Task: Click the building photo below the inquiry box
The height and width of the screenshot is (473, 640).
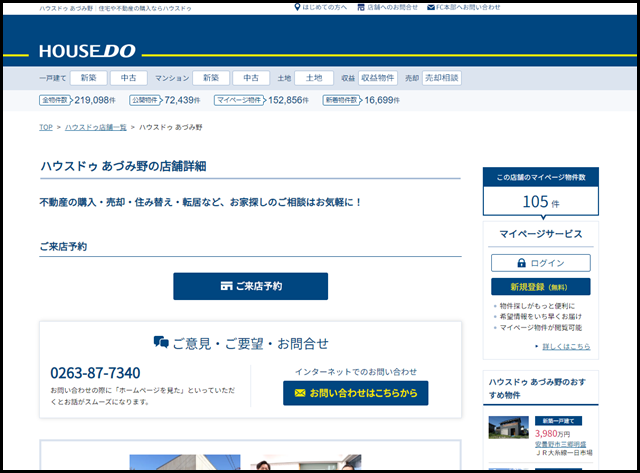Action: pos(185,462)
